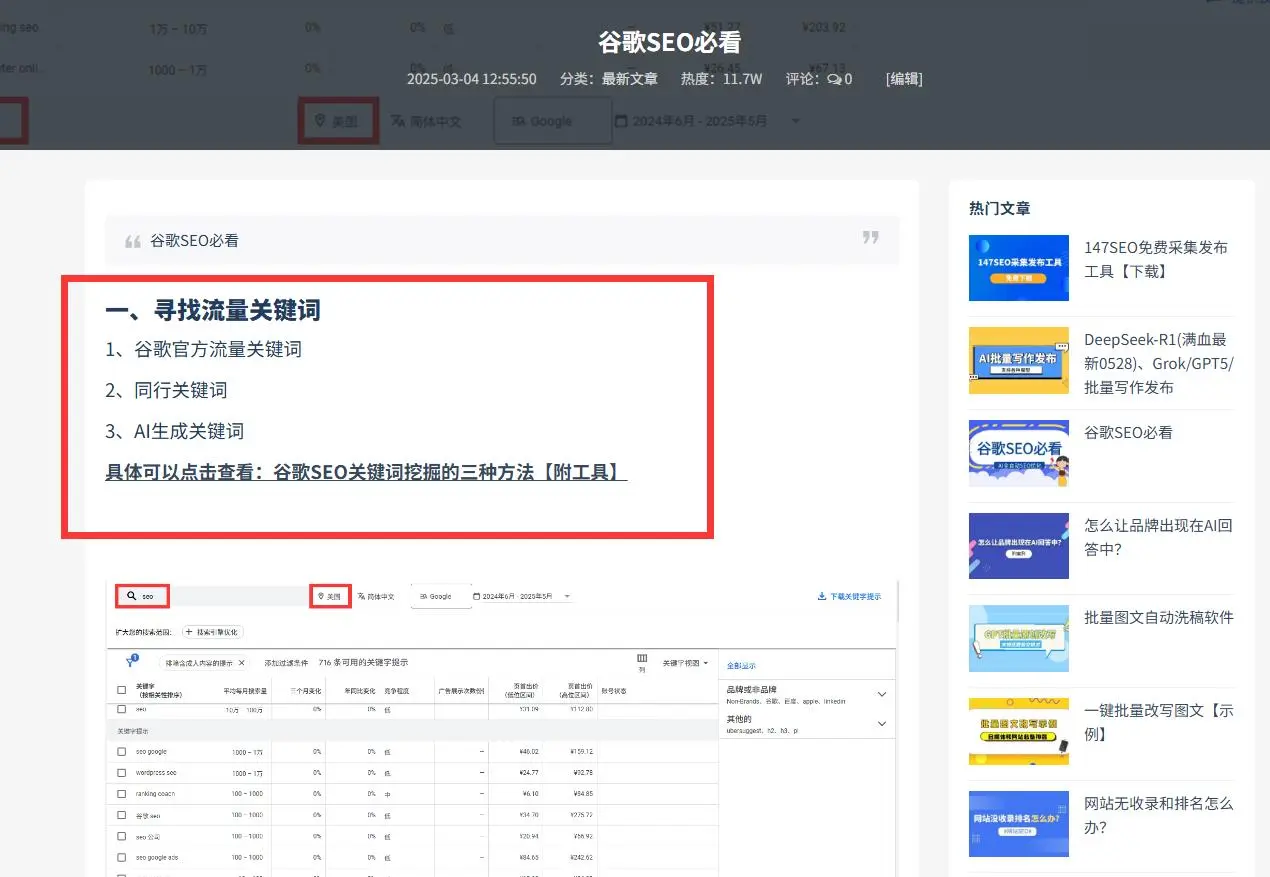Click the 美国 location pin icon
The width and height of the screenshot is (1270, 877).
pos(320,596)
